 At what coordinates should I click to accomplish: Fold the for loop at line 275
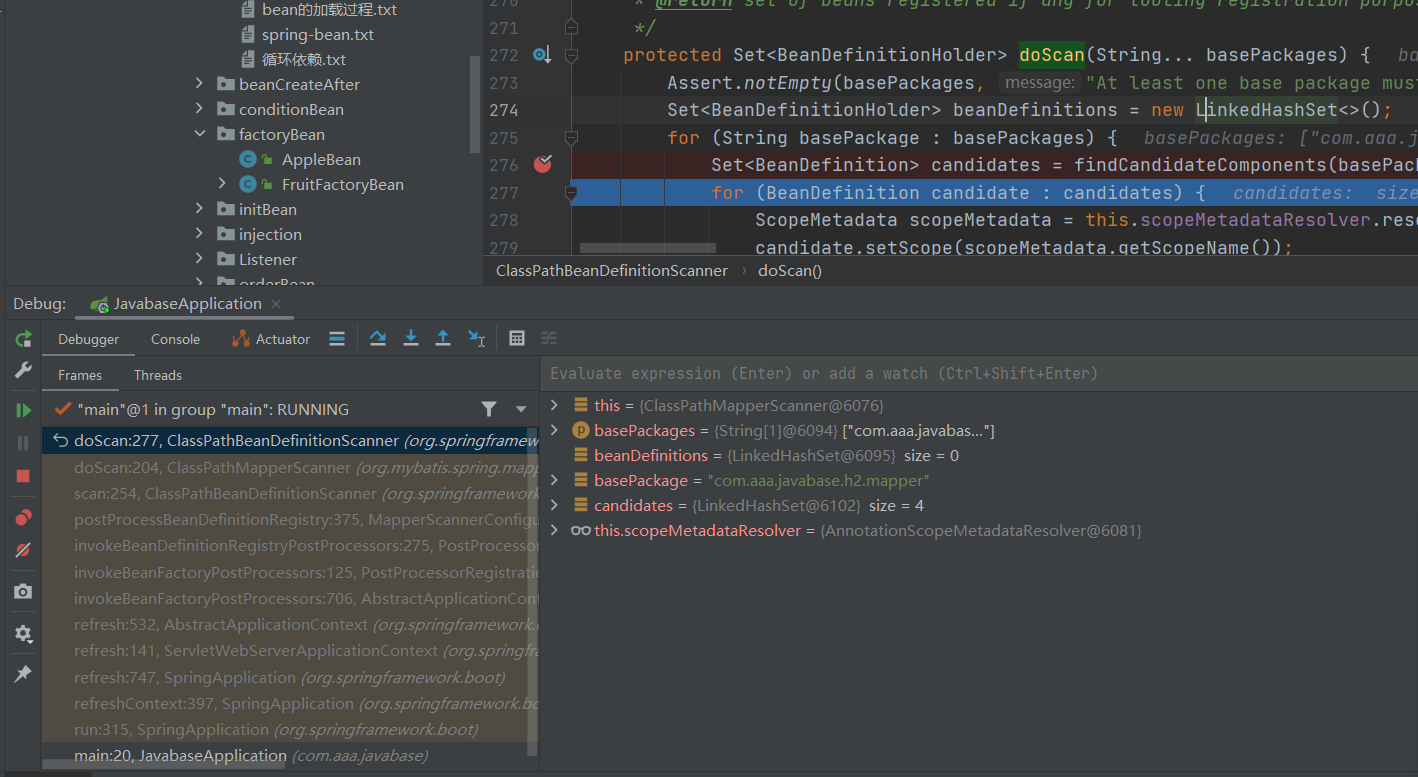(x=571, y=138)
